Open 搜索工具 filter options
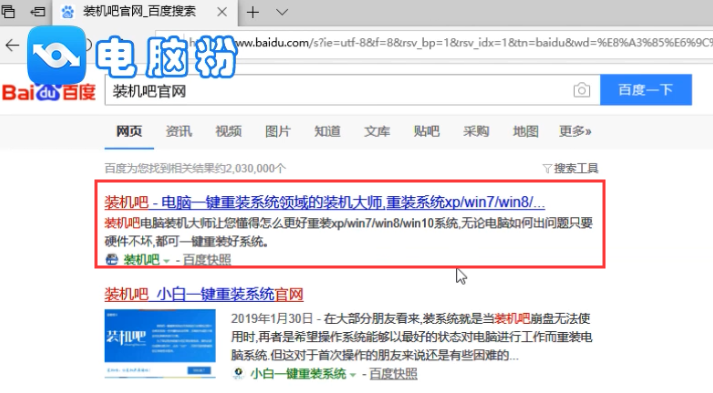This screenshot has width=713, height=393. (571, 168)
